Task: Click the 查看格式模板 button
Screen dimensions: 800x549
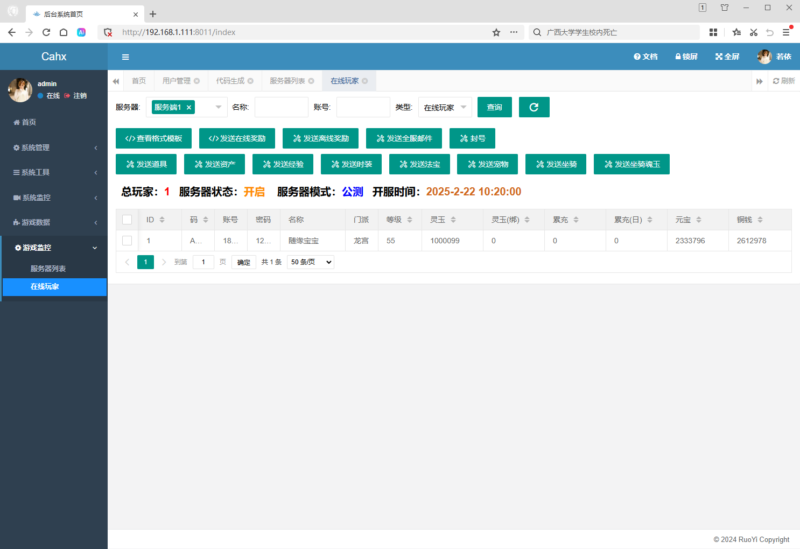Action: tap(154, 138)
